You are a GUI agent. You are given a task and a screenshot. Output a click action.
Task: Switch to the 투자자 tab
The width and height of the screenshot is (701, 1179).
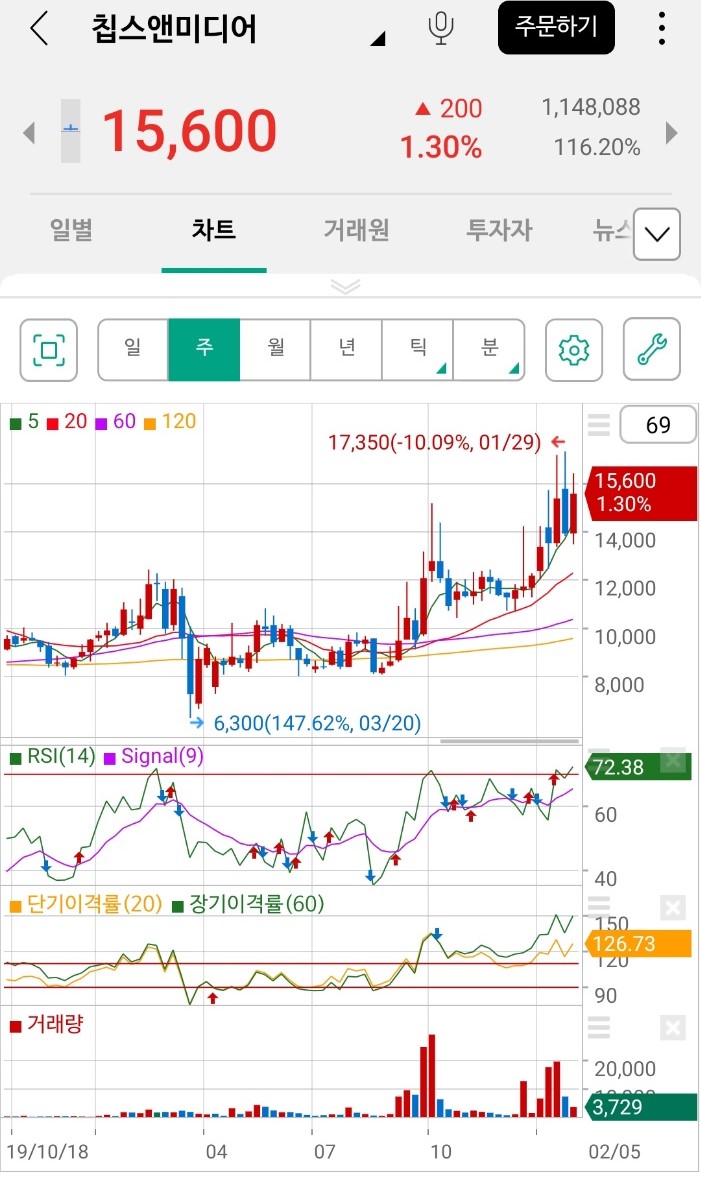499,229
